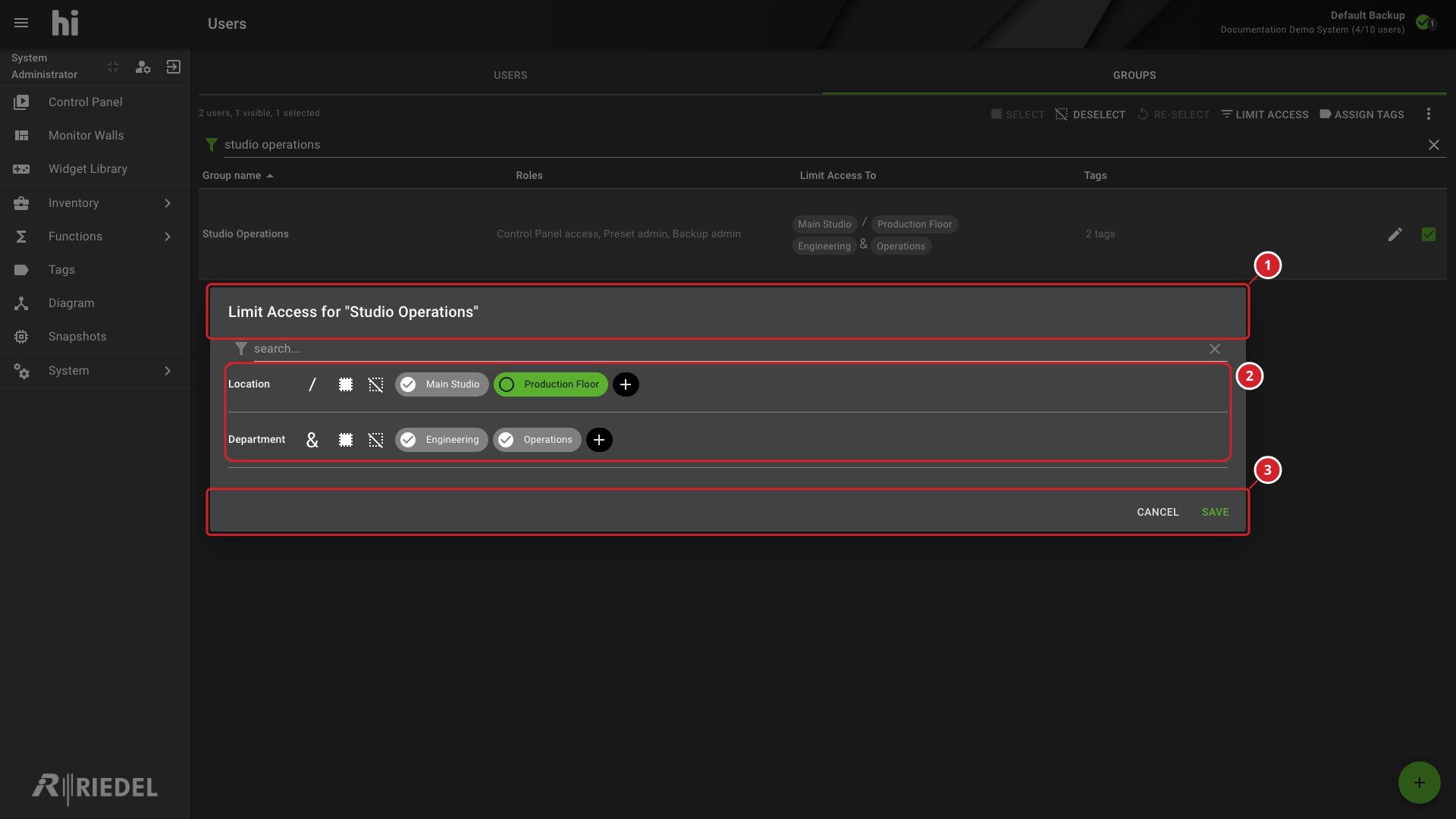The width and height of the screenshot is (1456, 819).
Task: Click the backup status checkmark icon
Action: (1423, 22)
